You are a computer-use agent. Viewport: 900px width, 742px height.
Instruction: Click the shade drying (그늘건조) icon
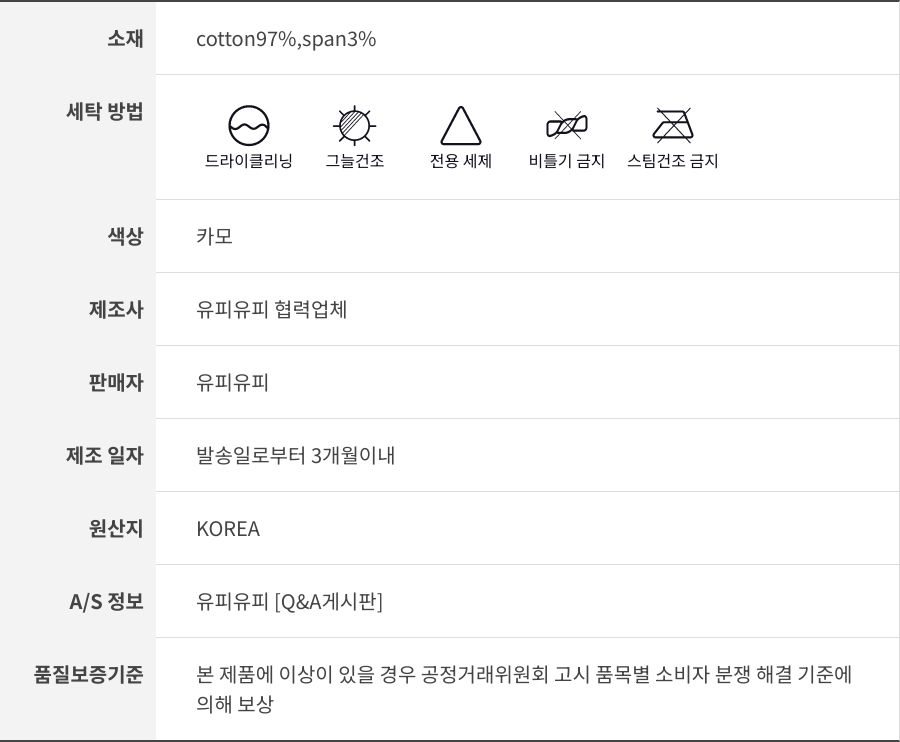[354, 126]
